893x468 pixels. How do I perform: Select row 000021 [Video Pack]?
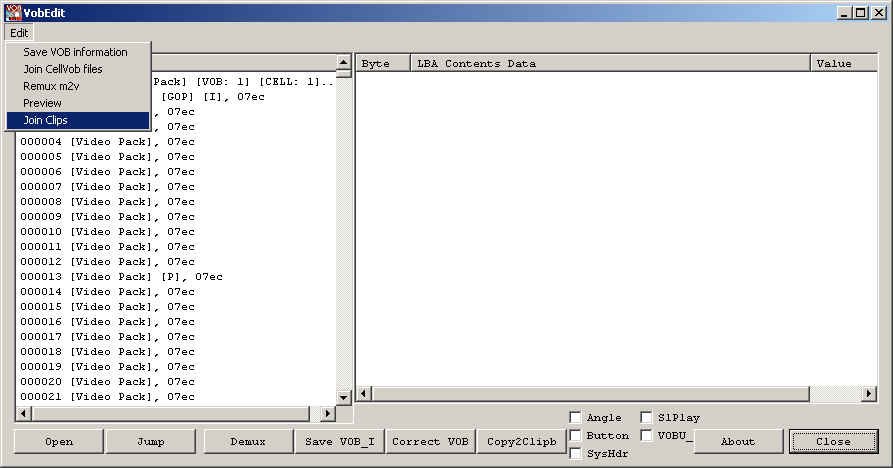[107, 396]
